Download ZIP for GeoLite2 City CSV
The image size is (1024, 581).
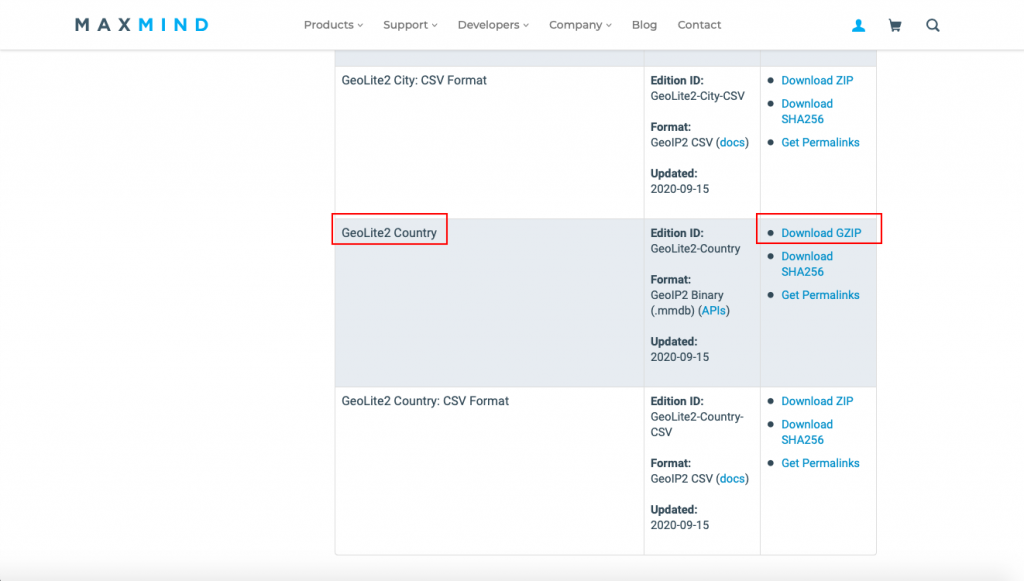(x=817, y=80)
